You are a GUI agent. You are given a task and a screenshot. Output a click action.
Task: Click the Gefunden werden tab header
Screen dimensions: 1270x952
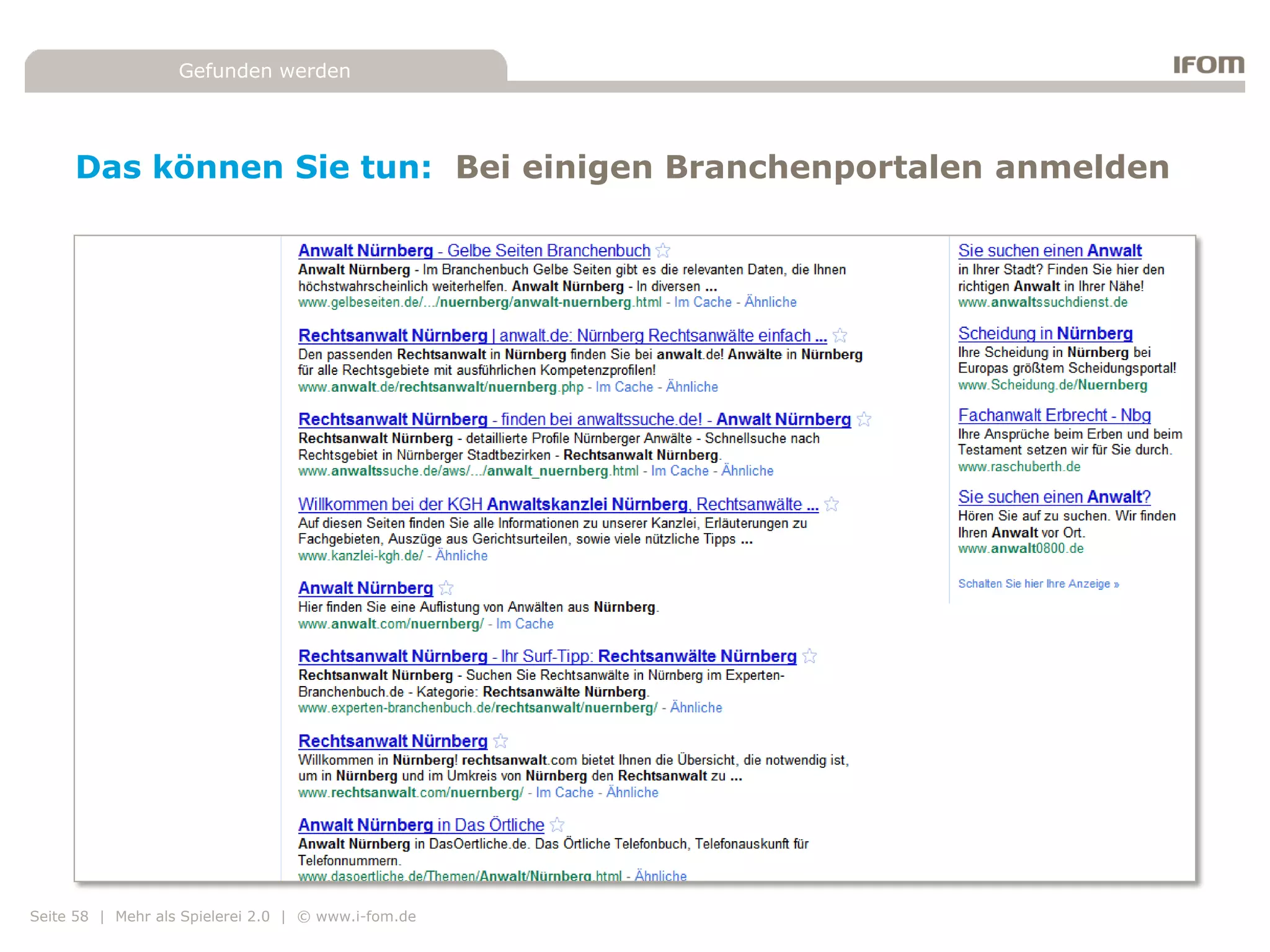coord(265,71)
